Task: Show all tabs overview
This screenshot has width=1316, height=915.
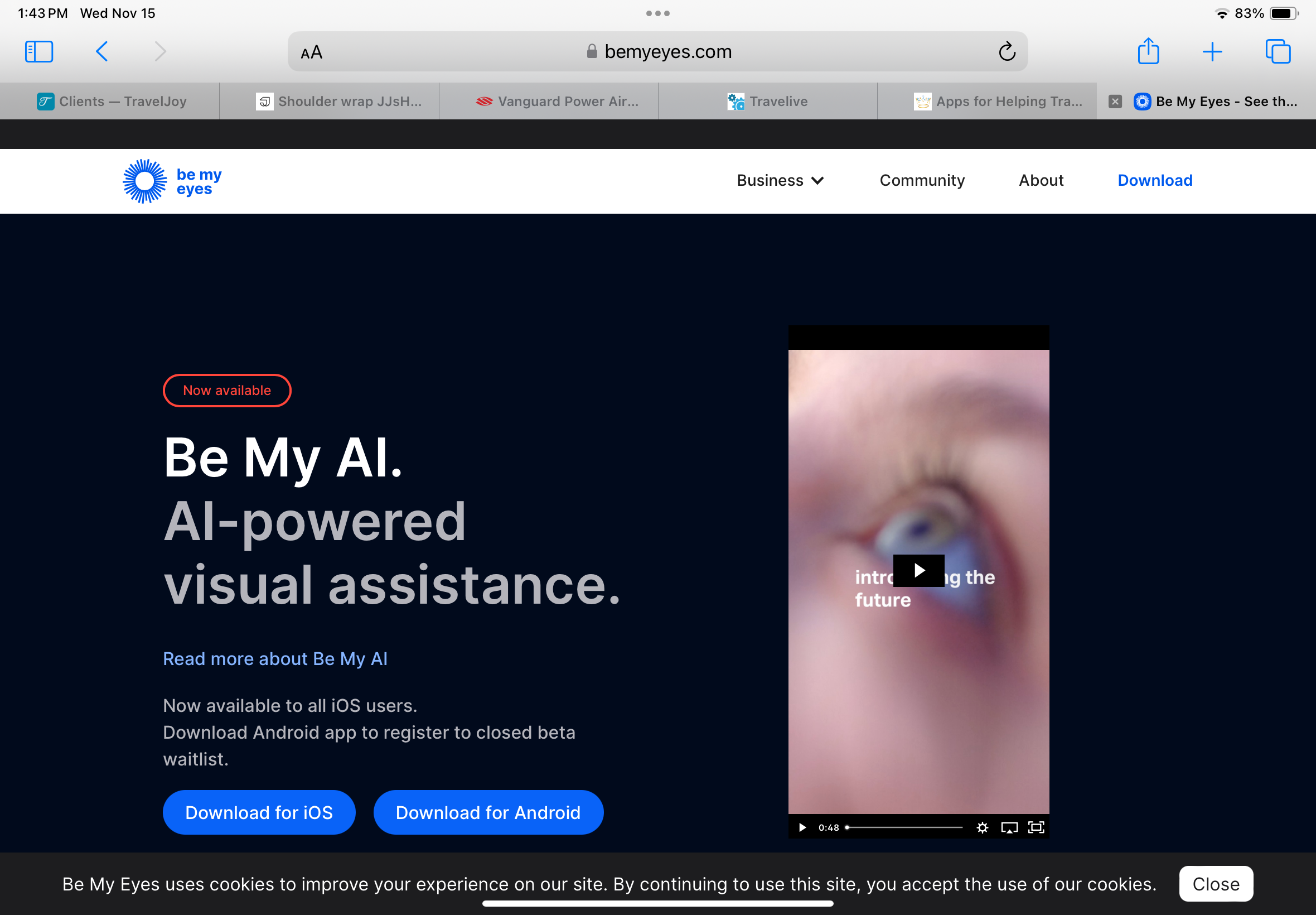Action: click(x=1278, y=51)
